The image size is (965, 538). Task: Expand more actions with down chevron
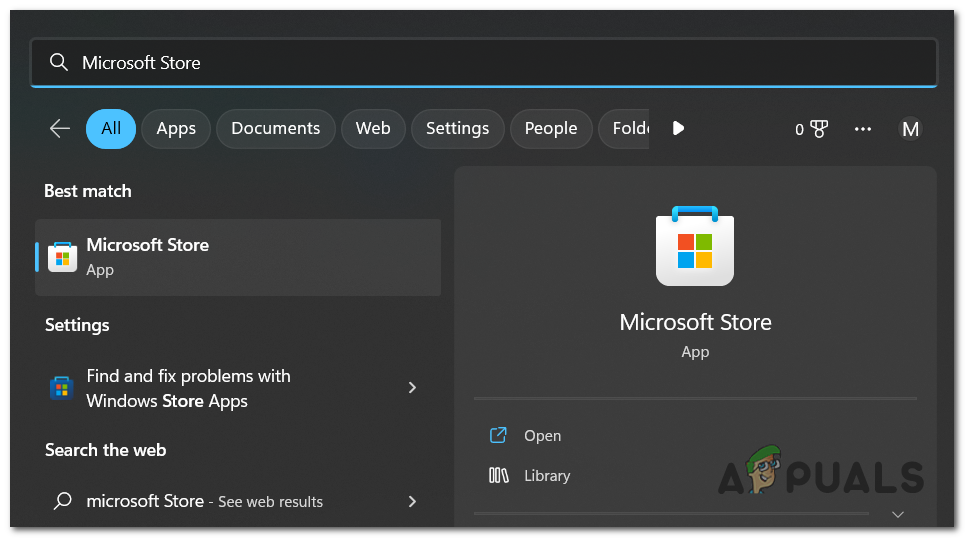(x=898, y=514)
